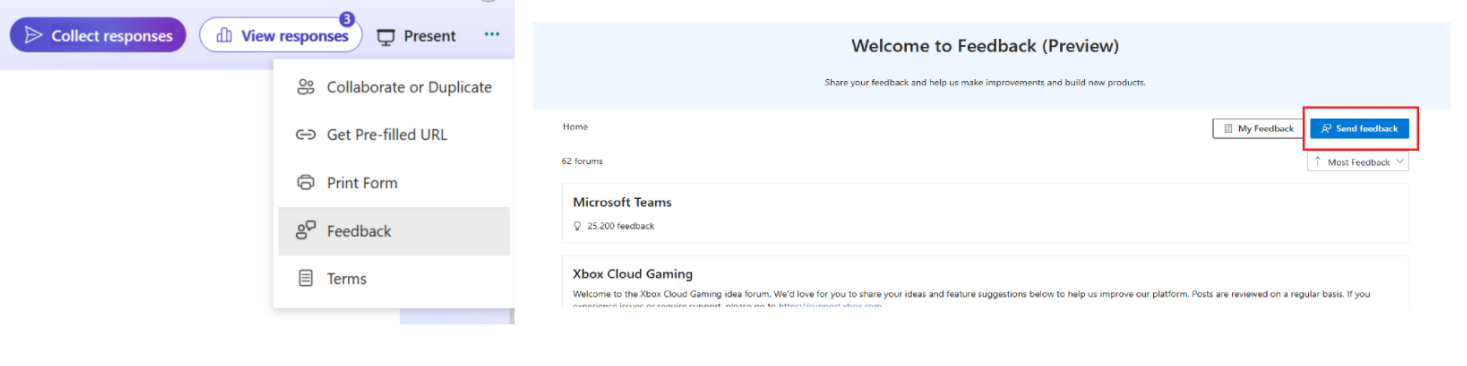
Task: Click the My Feedback document icon
Action: 1229,129
